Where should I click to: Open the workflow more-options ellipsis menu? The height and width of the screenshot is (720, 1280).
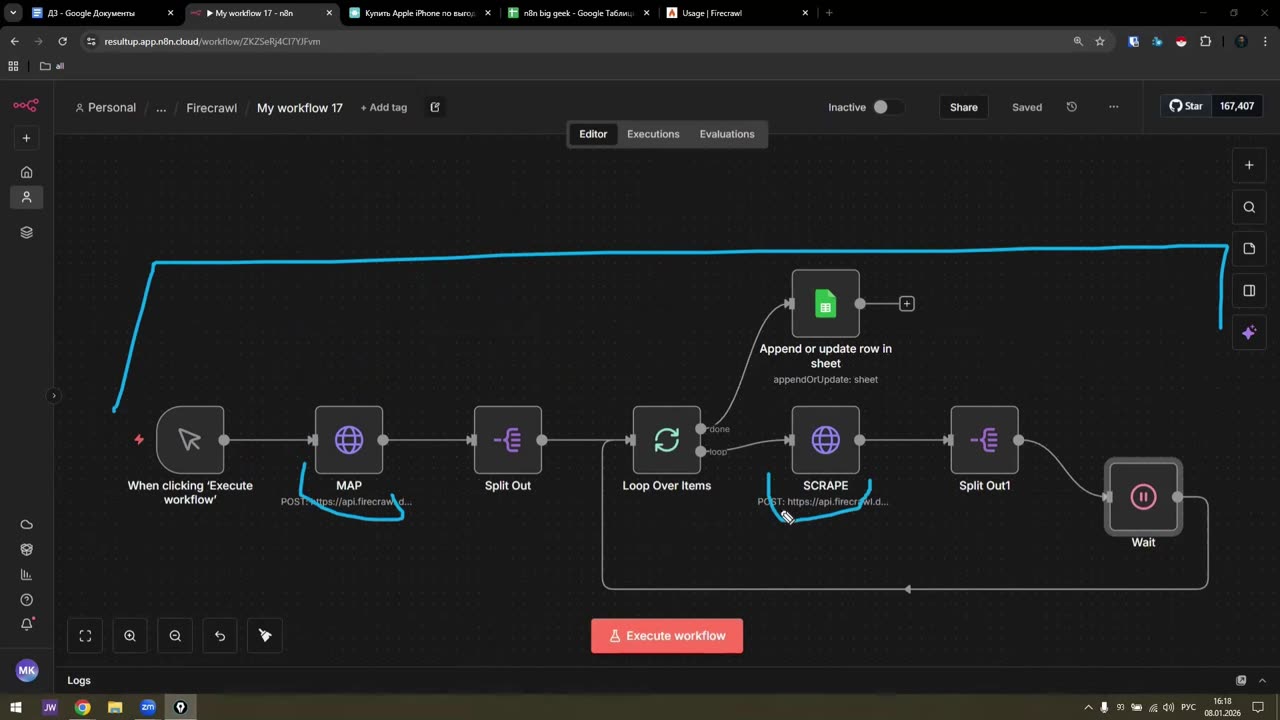tap(1114, 107)
